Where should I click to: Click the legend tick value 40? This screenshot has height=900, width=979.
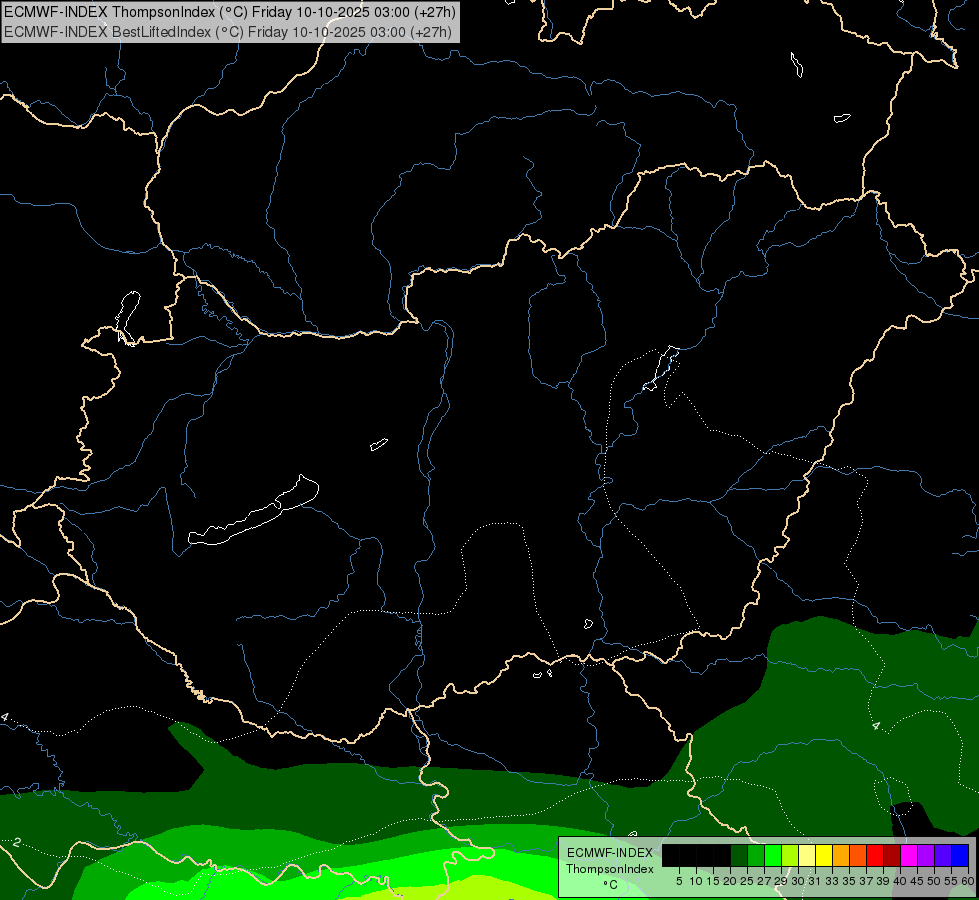[x=900, y=881]
